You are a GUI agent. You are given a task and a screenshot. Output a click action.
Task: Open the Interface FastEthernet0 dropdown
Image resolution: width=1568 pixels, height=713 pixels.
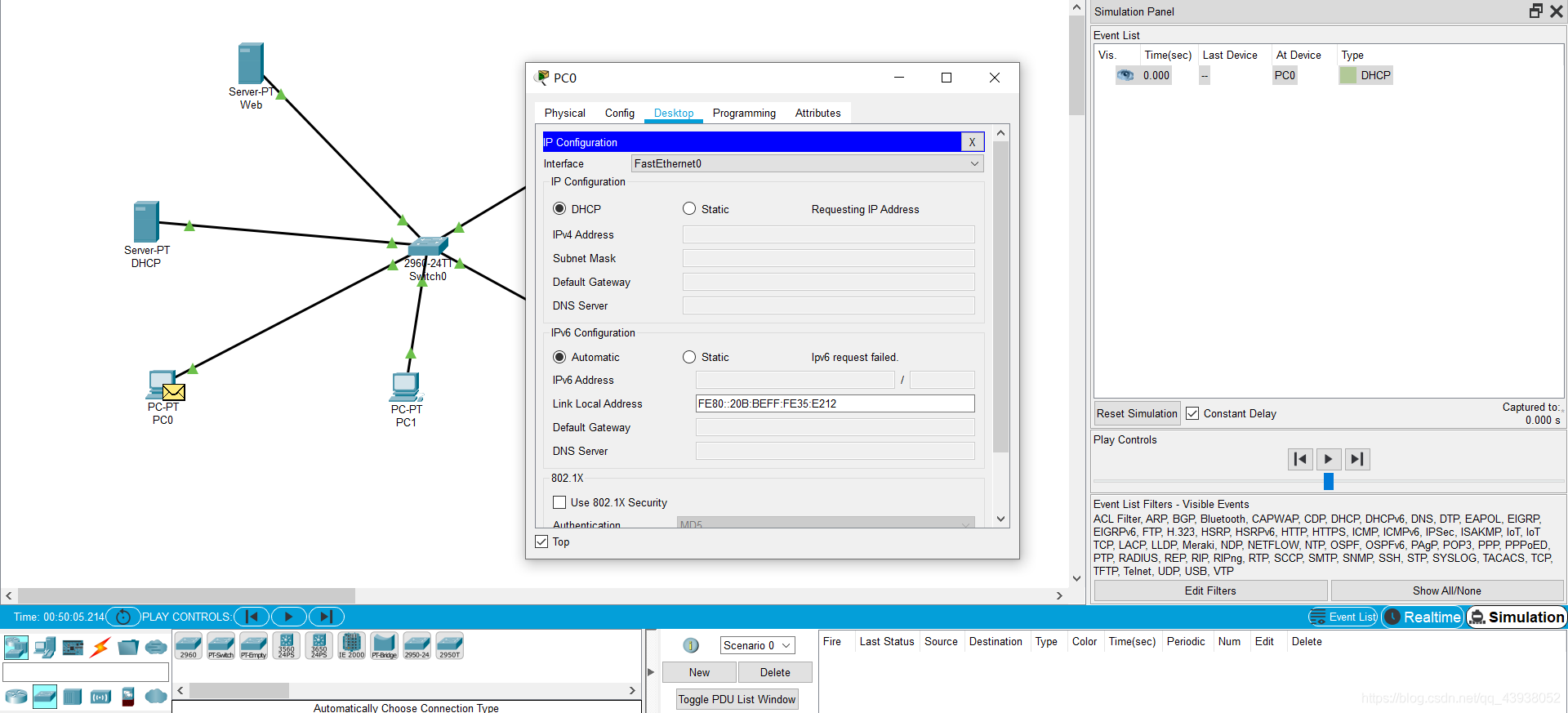click(807, 163)
